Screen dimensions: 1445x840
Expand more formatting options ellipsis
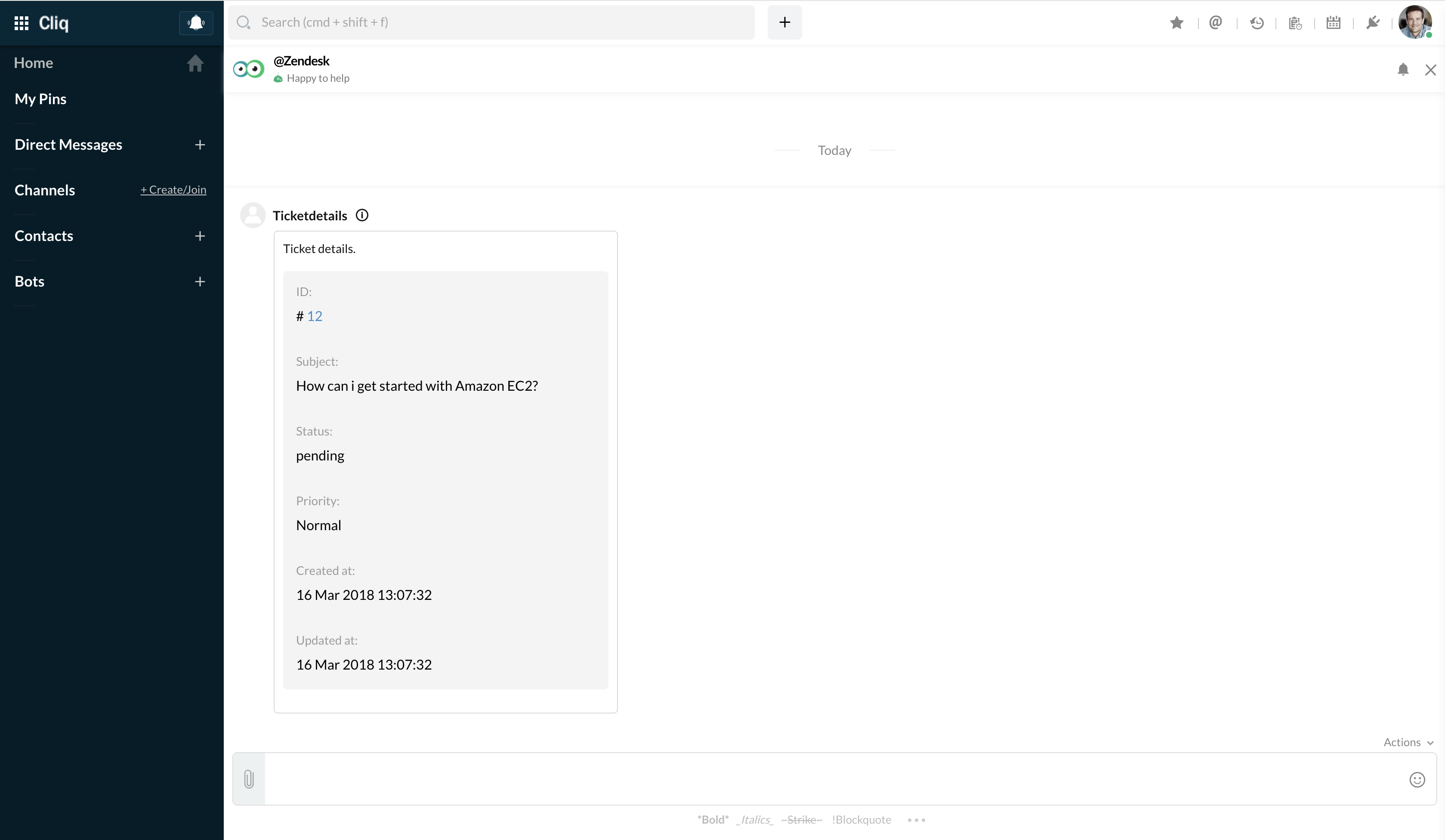click(916, 820)
